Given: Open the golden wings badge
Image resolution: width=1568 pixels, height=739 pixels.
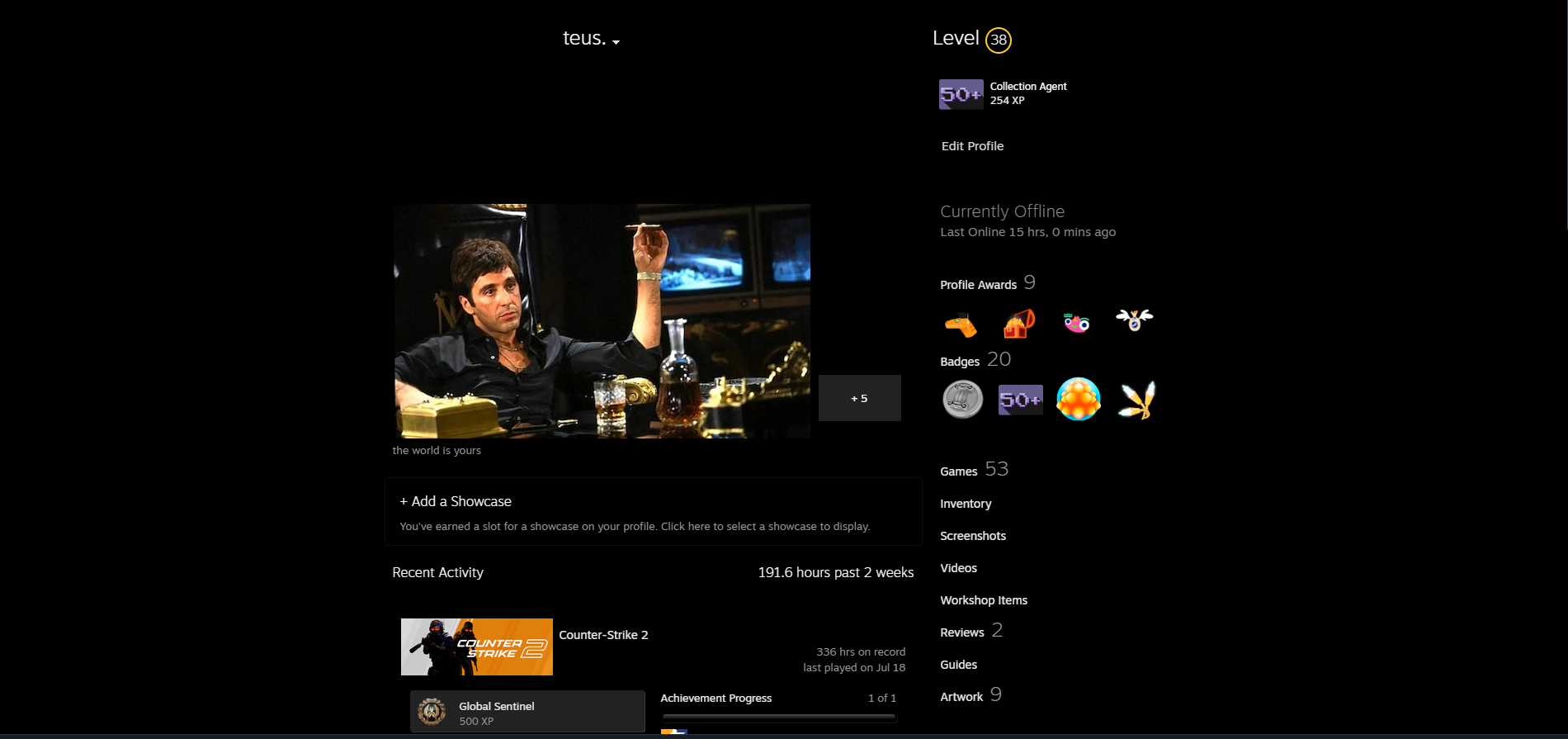Looking at the screenshot, I should tap(1136, 400).
